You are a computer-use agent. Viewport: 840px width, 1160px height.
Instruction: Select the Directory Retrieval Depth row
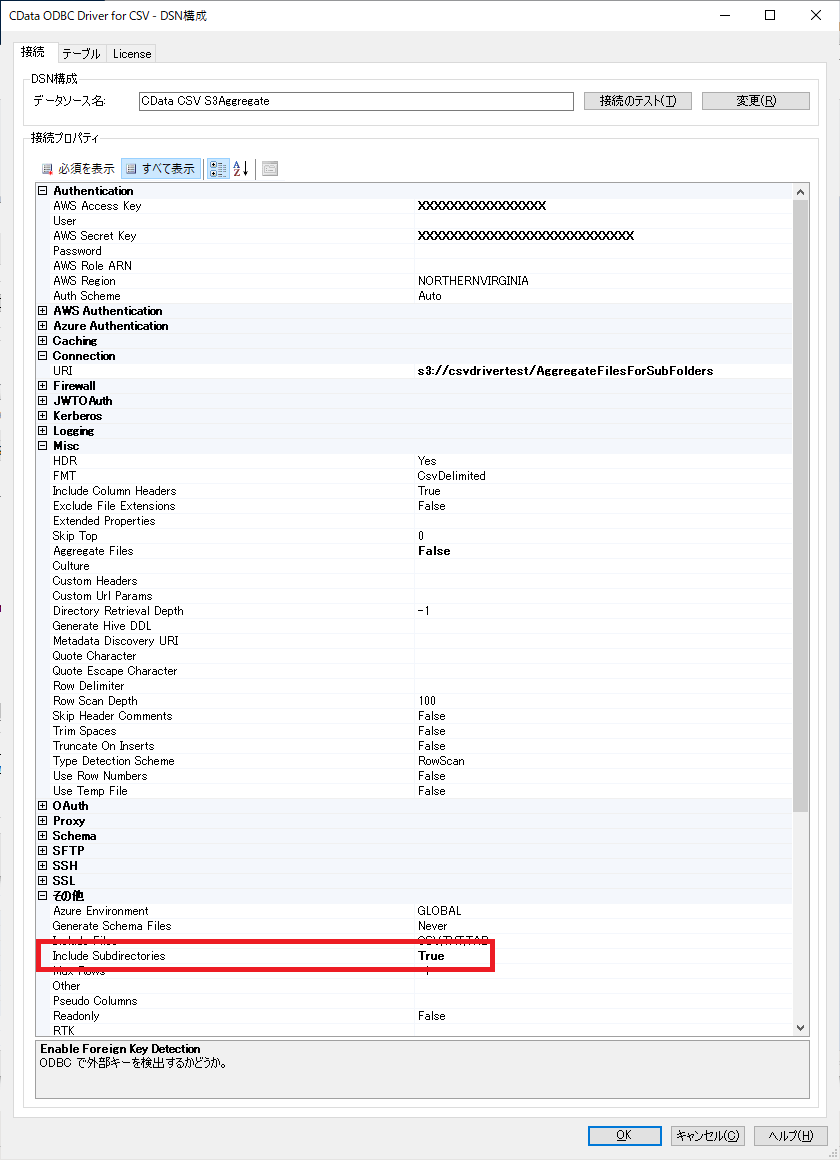click(420, 611)
